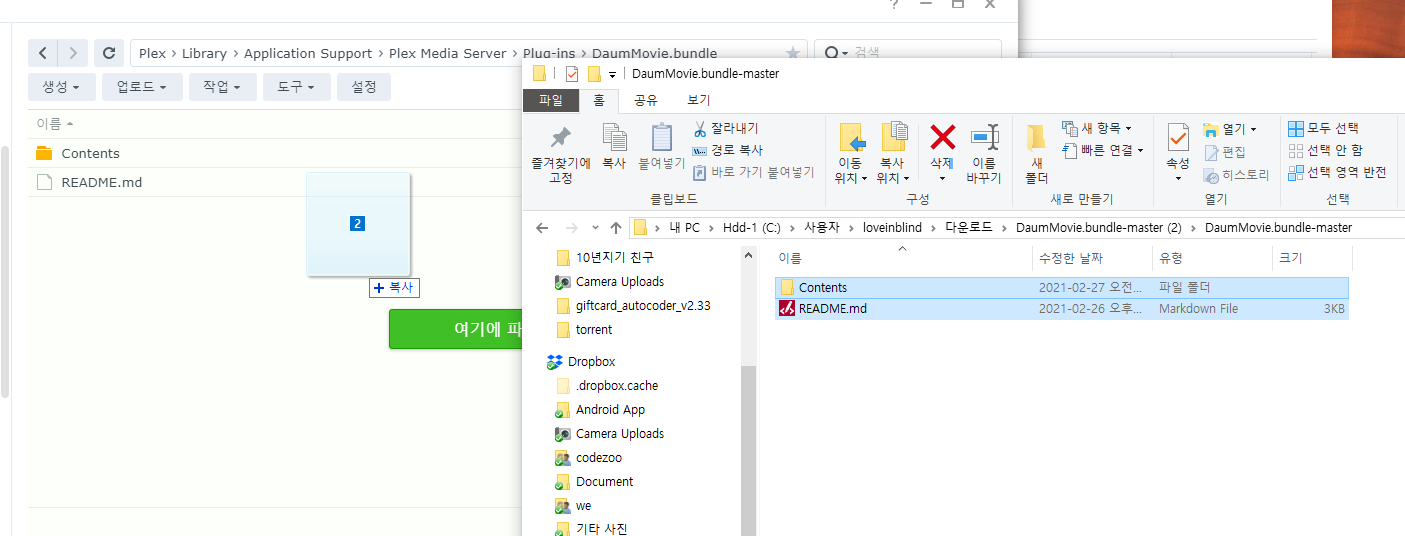Sort File Station list by 이름 column
Viewport: 1405px width, 536px height.
[x=55, y=124]
